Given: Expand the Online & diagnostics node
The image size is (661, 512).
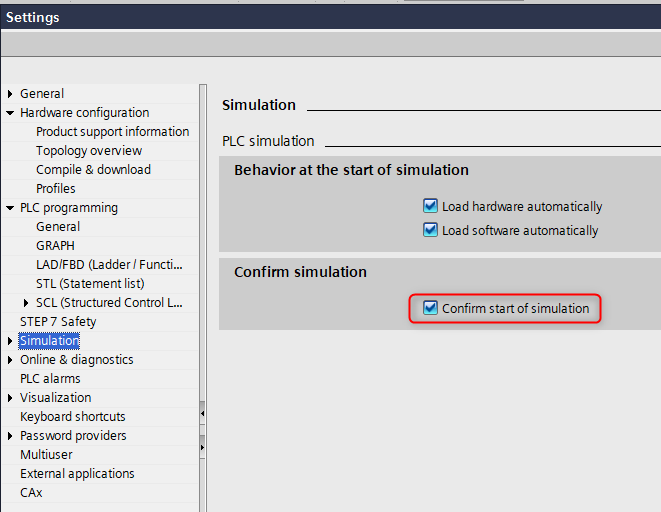Looking at the screenshot, I should (x=10, y=360).
